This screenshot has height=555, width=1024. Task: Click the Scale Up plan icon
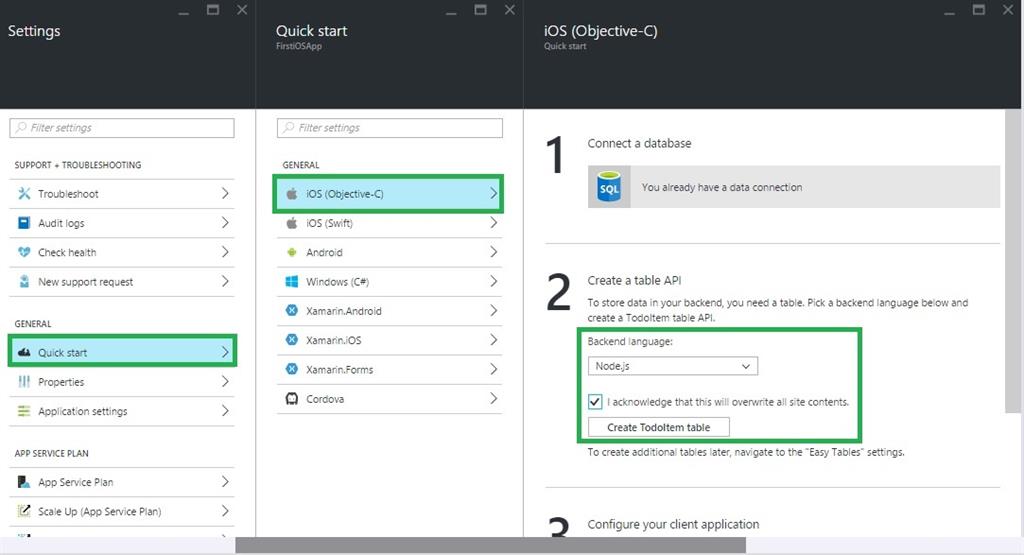click(x=24, y=511)
